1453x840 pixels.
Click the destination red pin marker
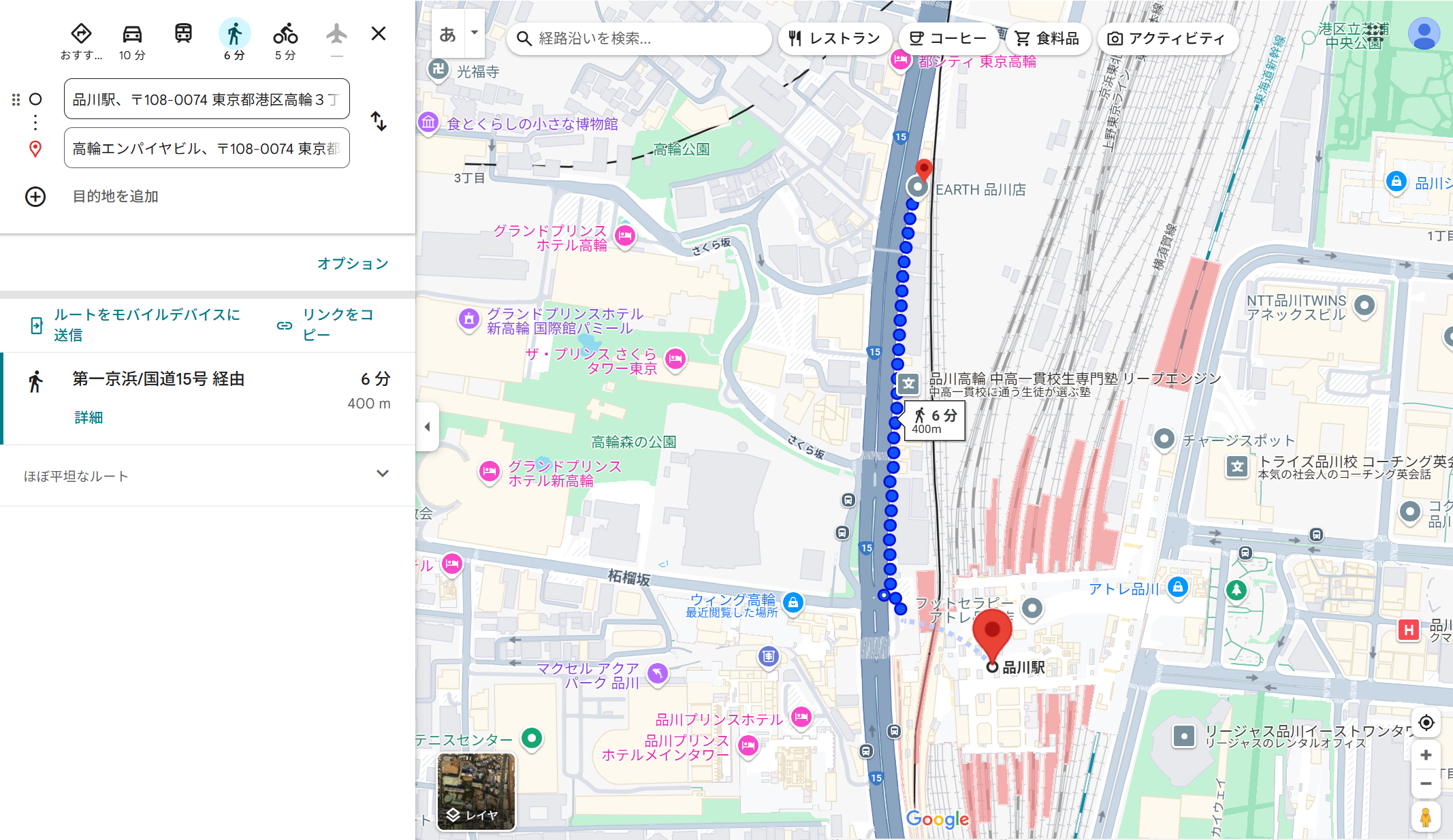(x=924, y=168)
